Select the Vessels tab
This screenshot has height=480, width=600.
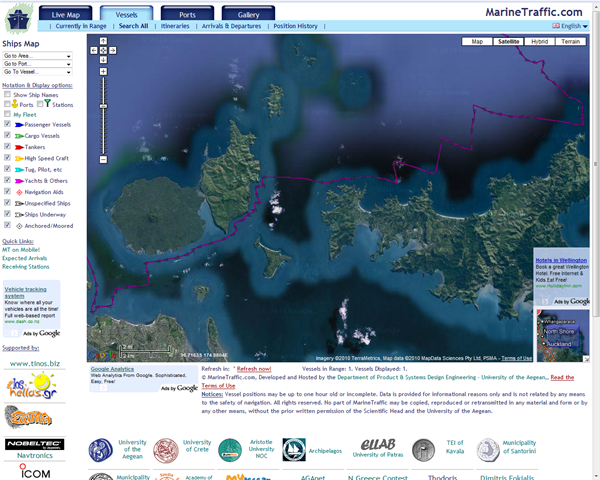tap(127, 14)
